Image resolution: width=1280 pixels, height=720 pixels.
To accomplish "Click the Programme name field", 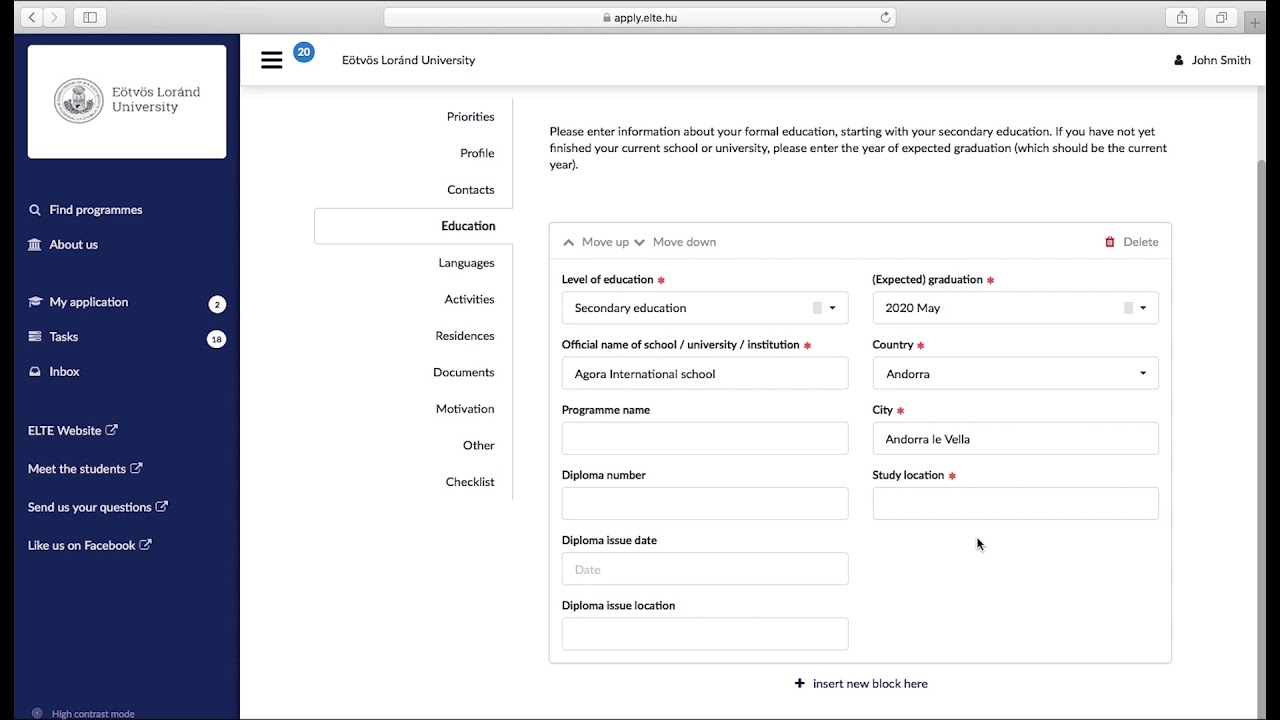I will click(705, 438).
